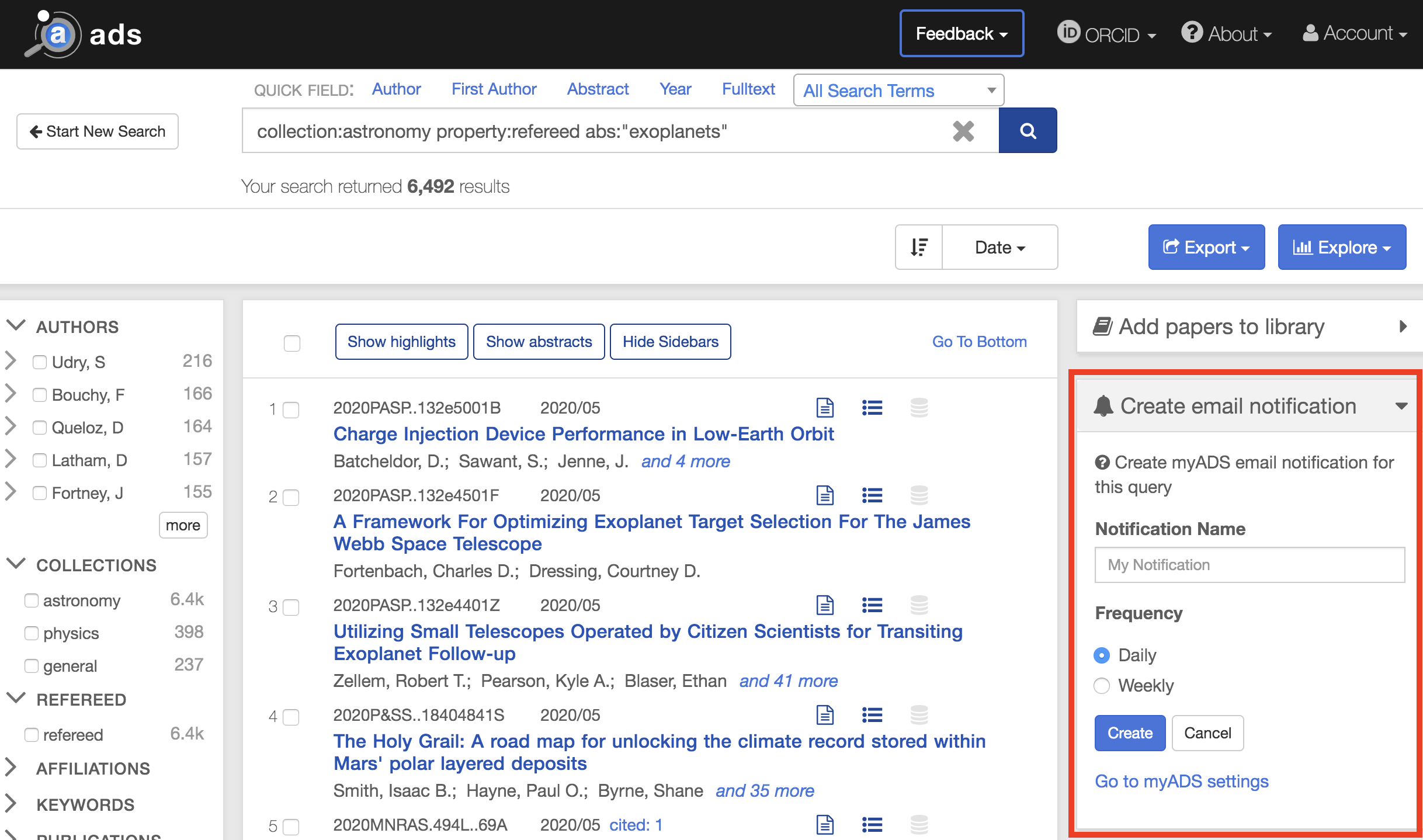Clear the search query with X icon
1423x840 pixels.
(963, 131)
